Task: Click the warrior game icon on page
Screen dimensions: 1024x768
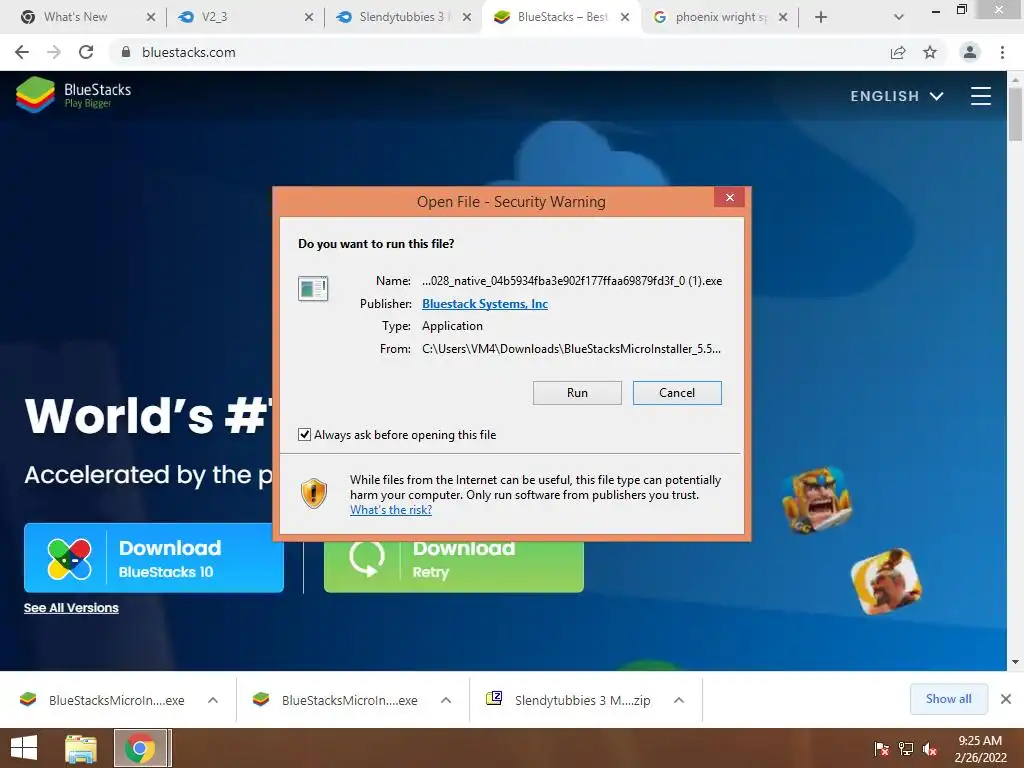Action: [817, 500]
